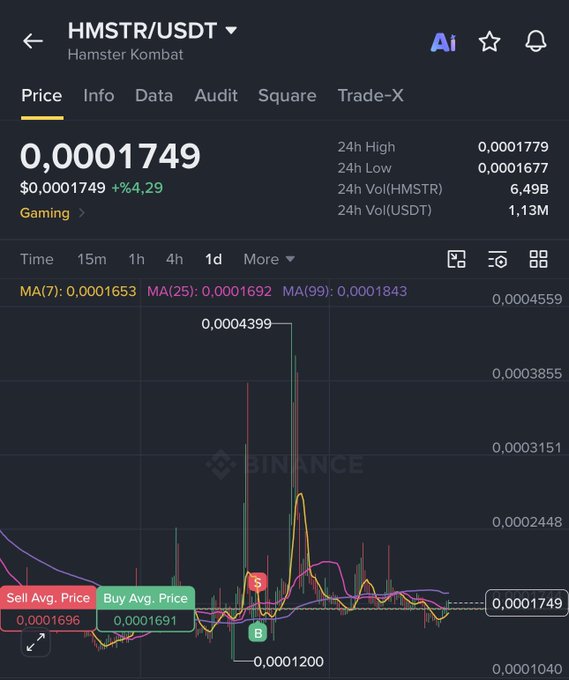569x680 pixels.
Task: Select the Price tab
Action: (x=42, y=95)
